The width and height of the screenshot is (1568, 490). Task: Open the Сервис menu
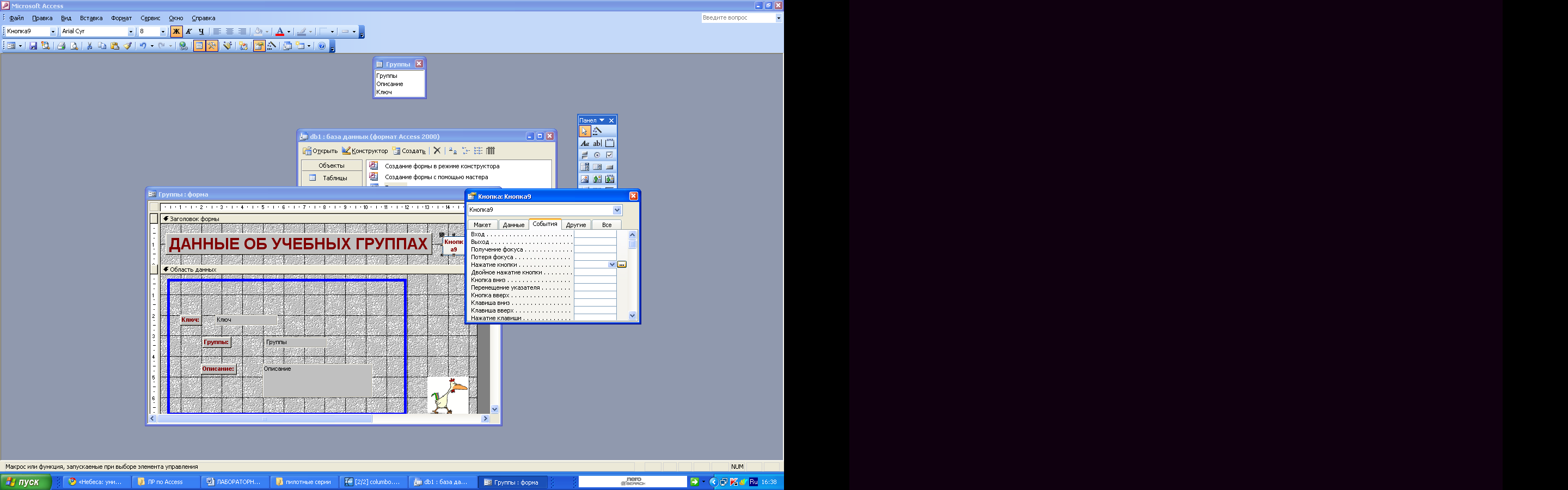150,19
